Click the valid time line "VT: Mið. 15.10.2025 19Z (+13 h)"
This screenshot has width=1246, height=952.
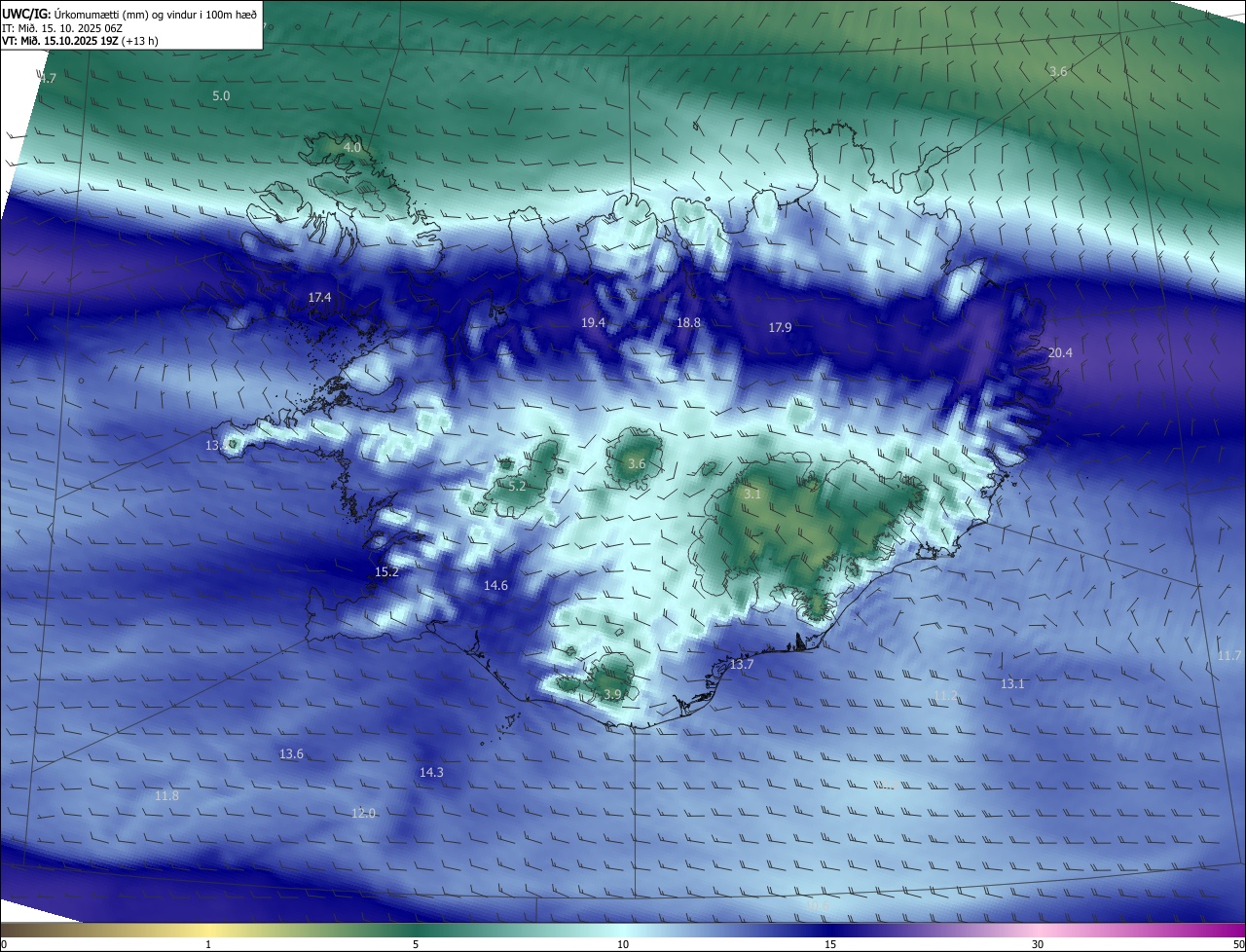81,41
